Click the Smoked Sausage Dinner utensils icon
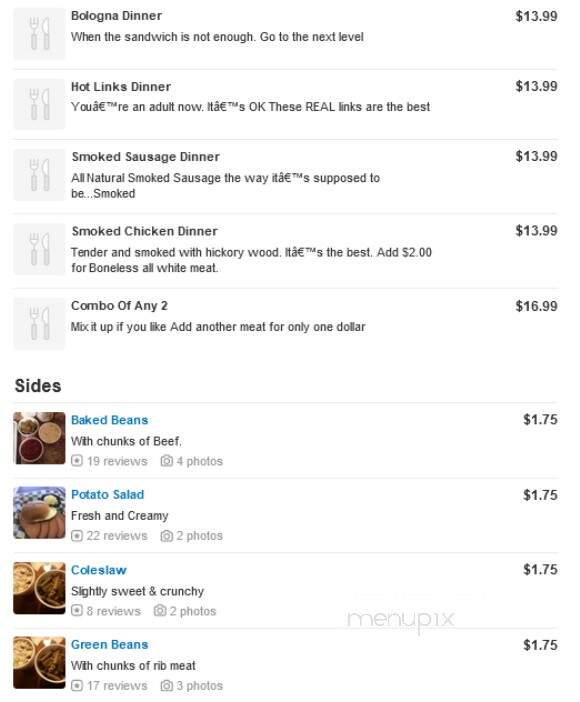This screenshot has height=702, width=580. [x=39, y=175]
